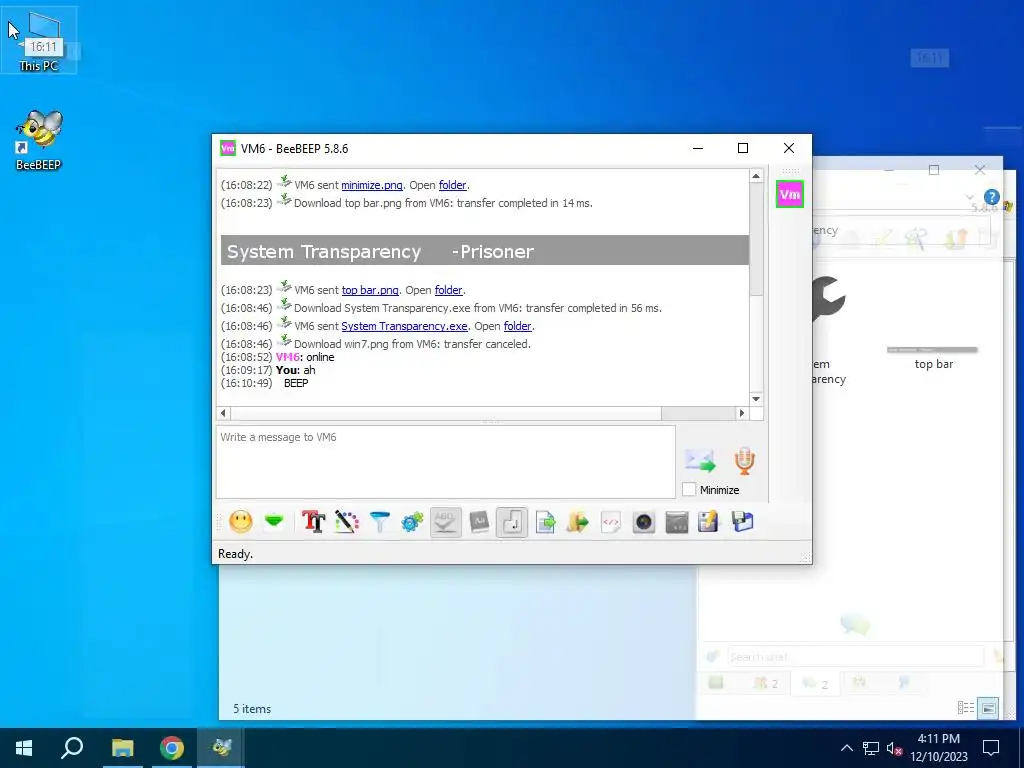Click the green down-arrow icon beside the smiley
This screenshot has width=1024, height=768.
274,521
